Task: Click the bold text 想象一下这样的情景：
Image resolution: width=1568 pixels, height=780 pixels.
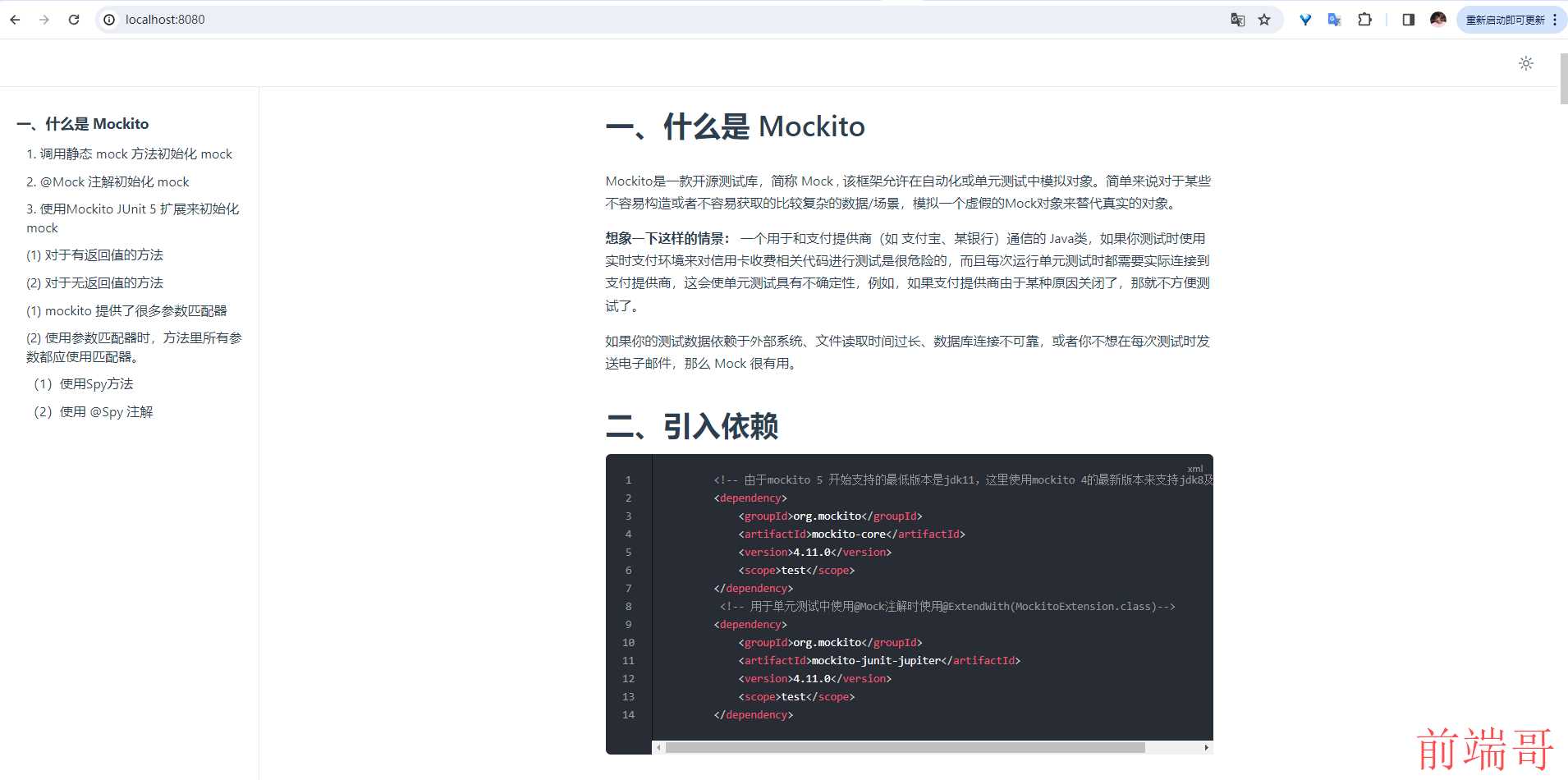Action: click(667, 238)
